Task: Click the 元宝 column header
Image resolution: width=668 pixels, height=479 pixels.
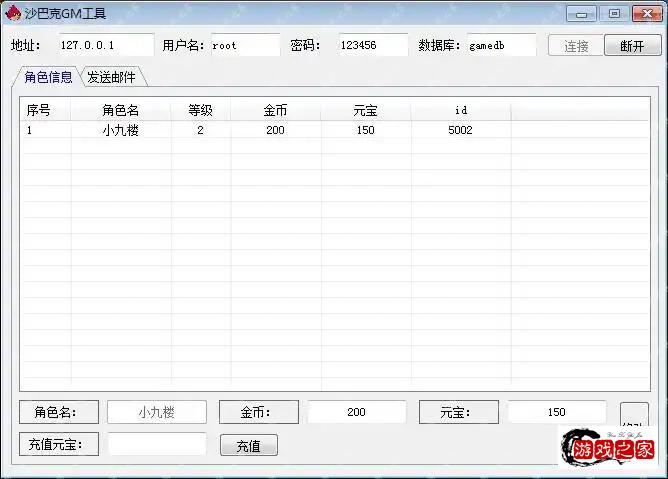Action: point(366,110)
